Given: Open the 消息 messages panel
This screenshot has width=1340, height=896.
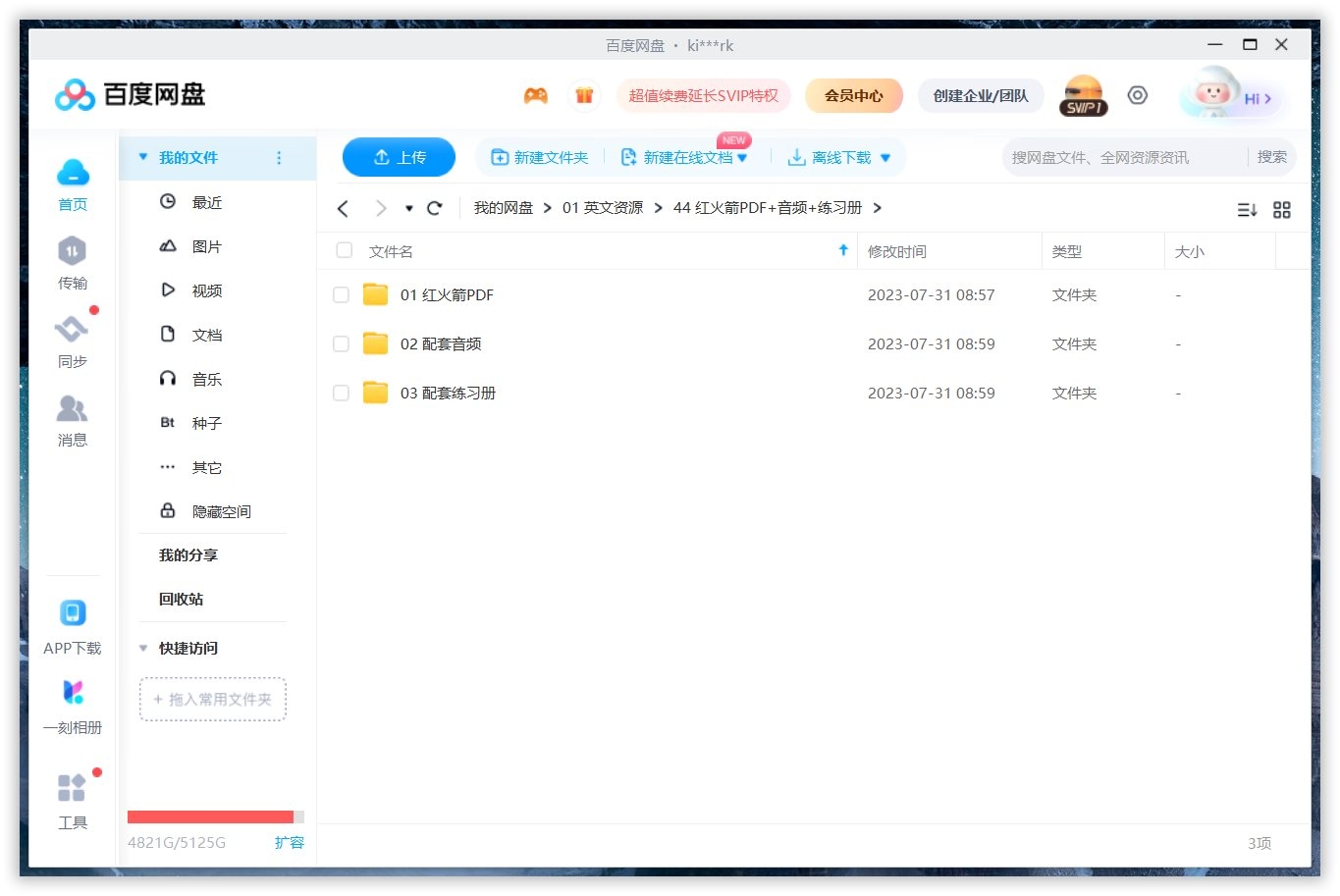Looking at the screenshot, I should pos(72,420).
